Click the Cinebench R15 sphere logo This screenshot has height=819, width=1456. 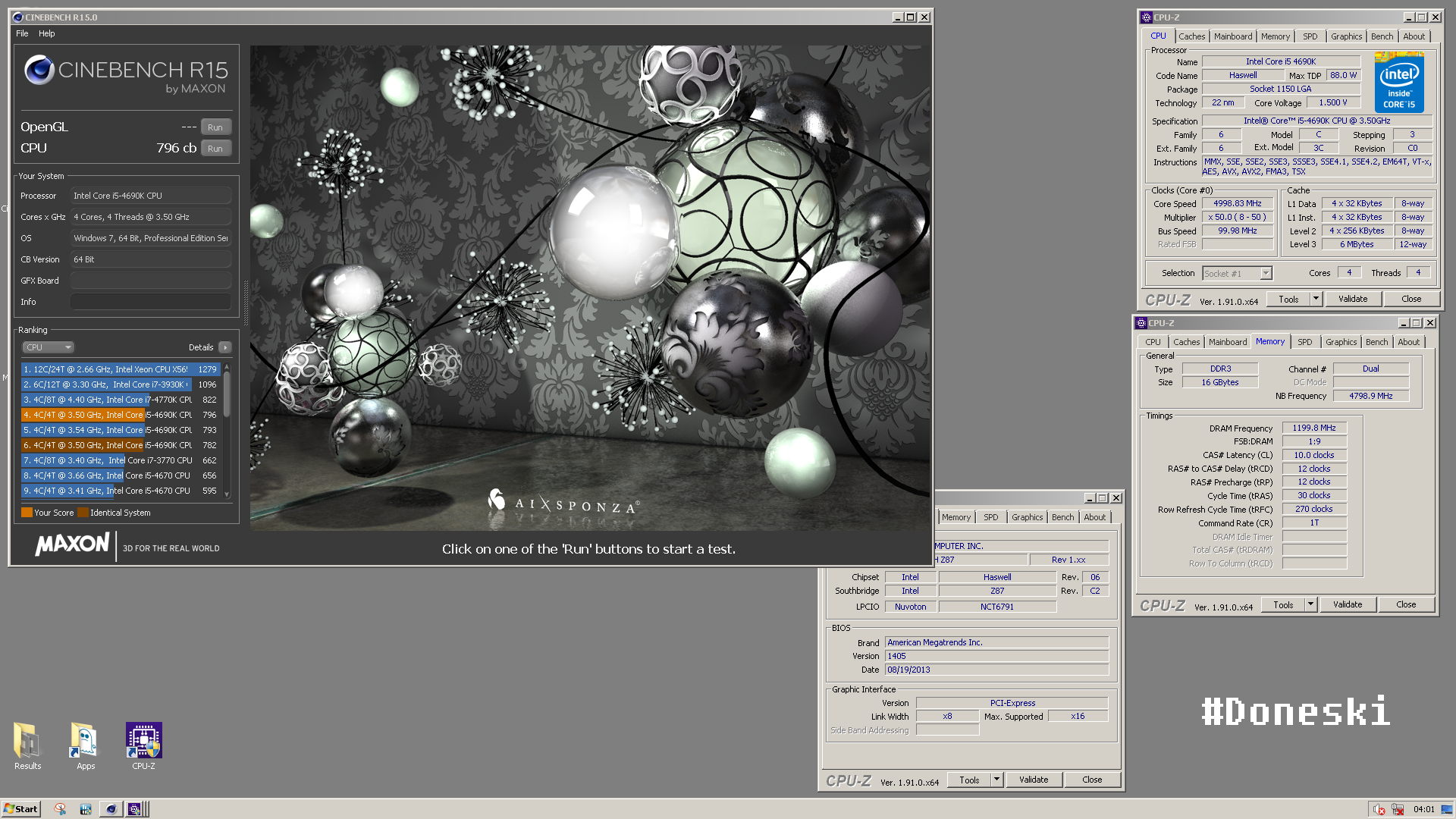click(39, 70)
